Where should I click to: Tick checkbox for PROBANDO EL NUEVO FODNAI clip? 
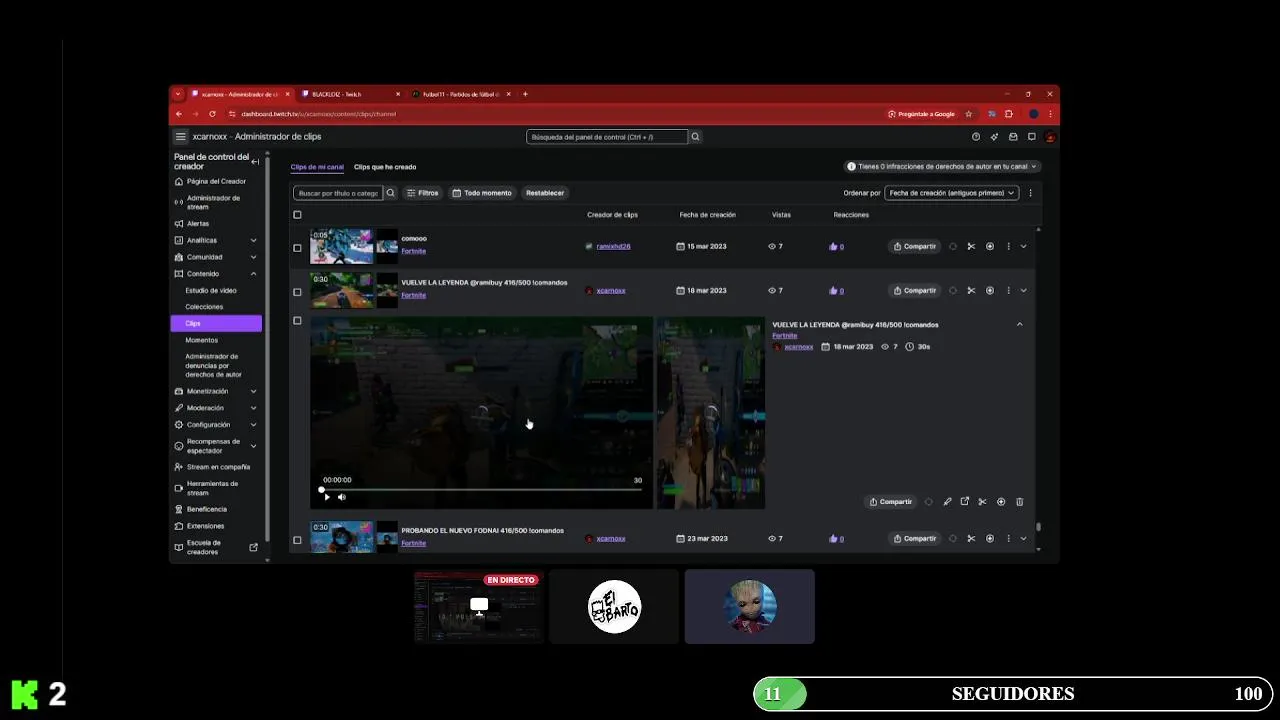297,540
